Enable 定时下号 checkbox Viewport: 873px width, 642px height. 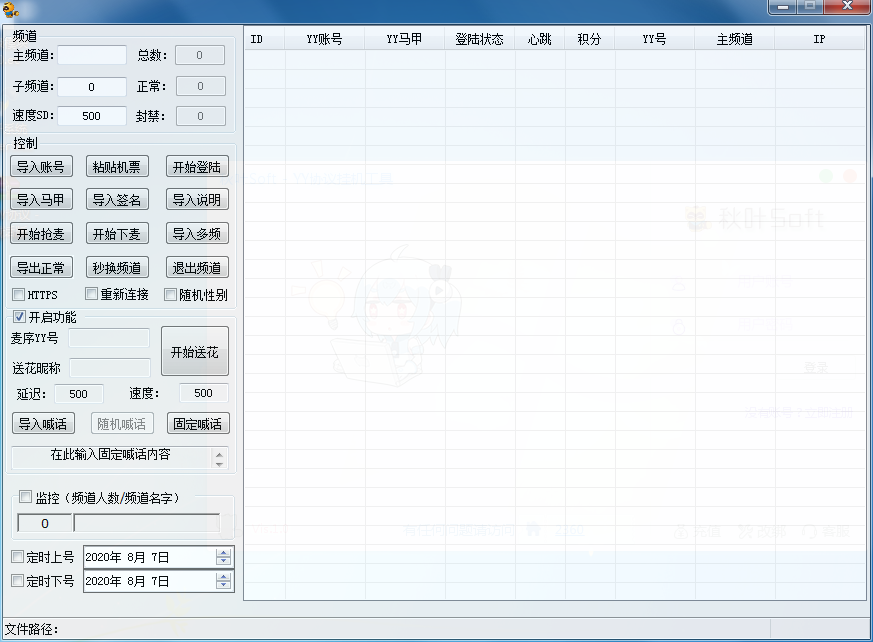[x=18, y=581]
